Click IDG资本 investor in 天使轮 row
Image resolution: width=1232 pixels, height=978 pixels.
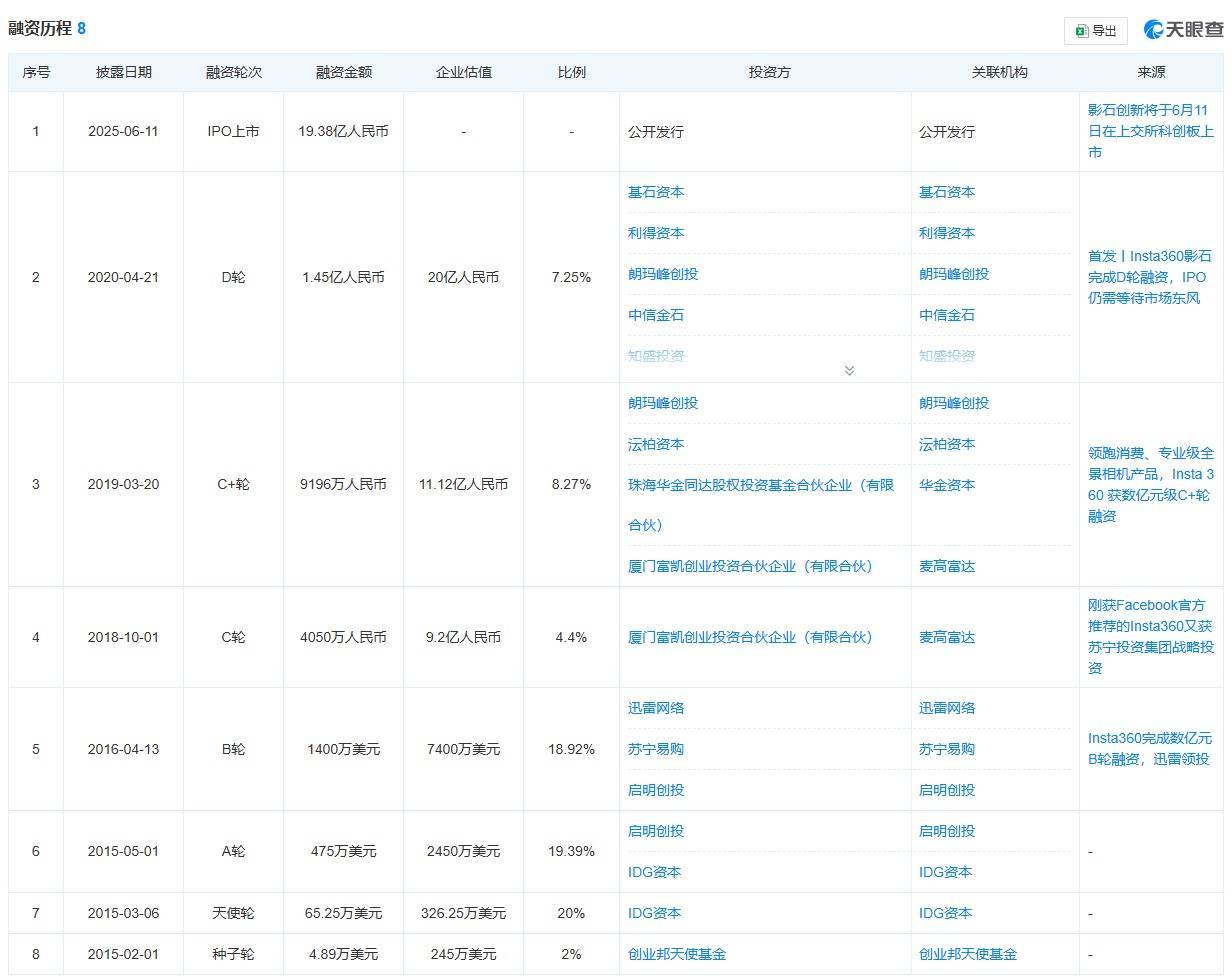coord(654,913)
